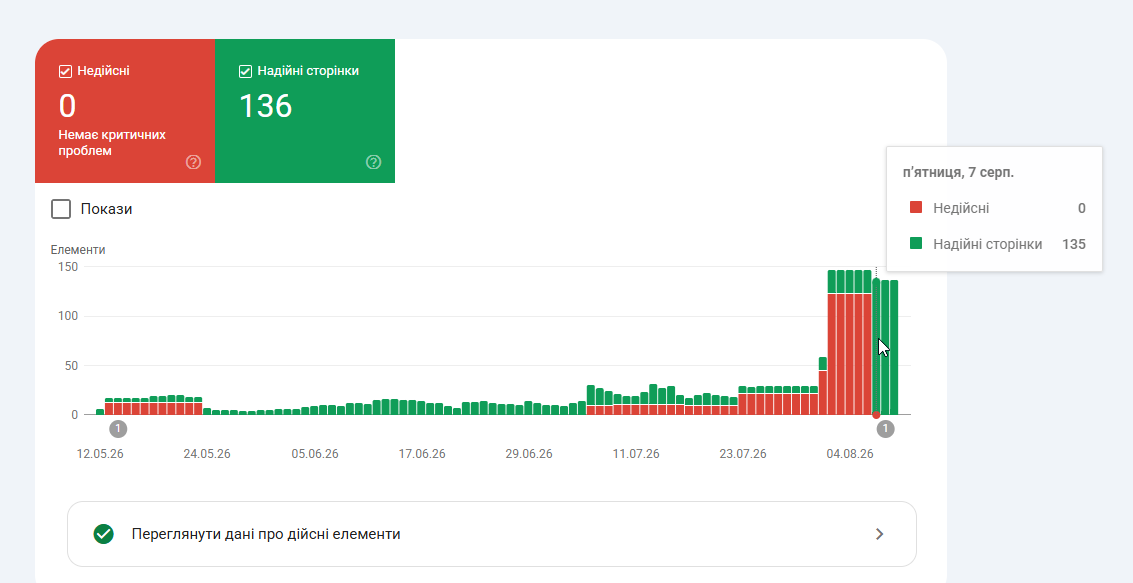Image resolution: width=1133 pixels, height=583 pixels.
Task: Click the green Надійні сторінки swatch in the tooltip
Action: pyautogui.click(x=916, y=243)
